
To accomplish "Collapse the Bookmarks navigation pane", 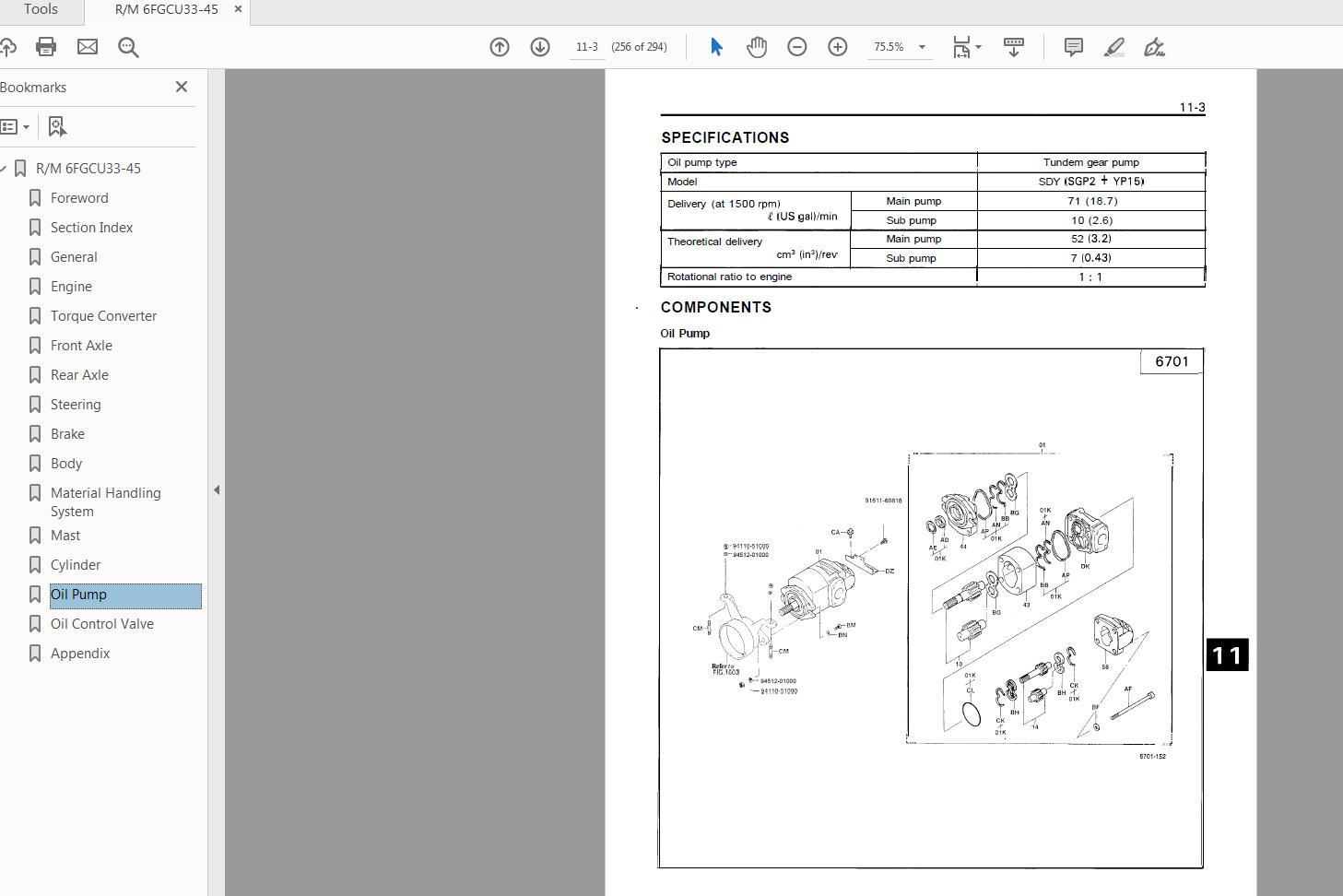I will coord(182,87).
